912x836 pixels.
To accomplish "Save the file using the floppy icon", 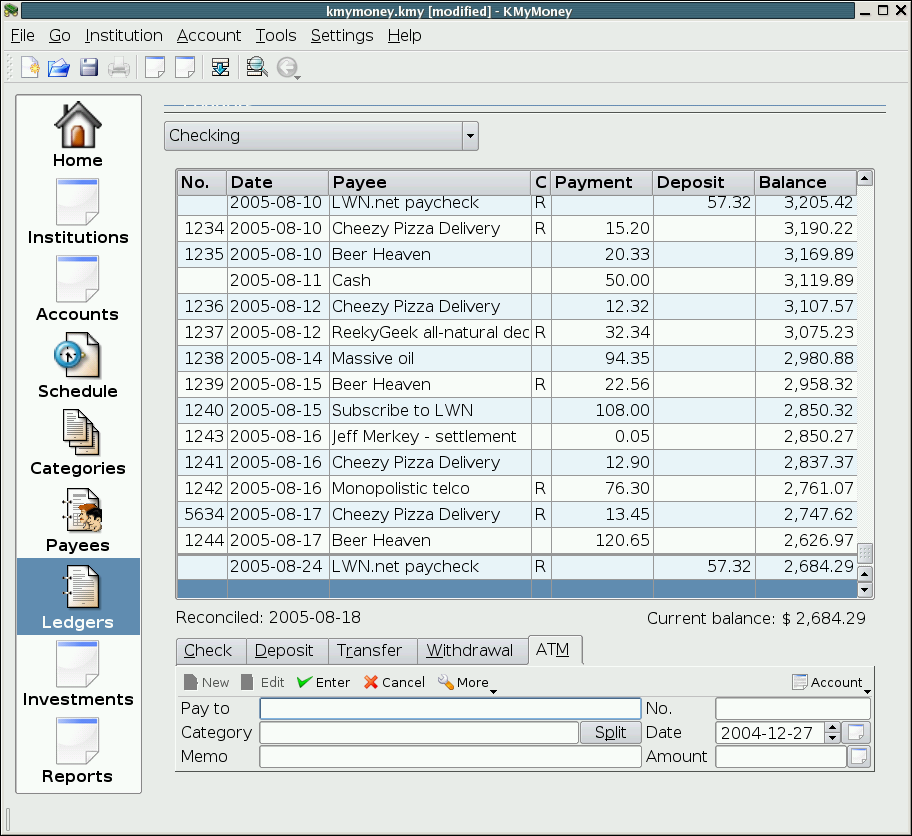I will click(89, 68).
